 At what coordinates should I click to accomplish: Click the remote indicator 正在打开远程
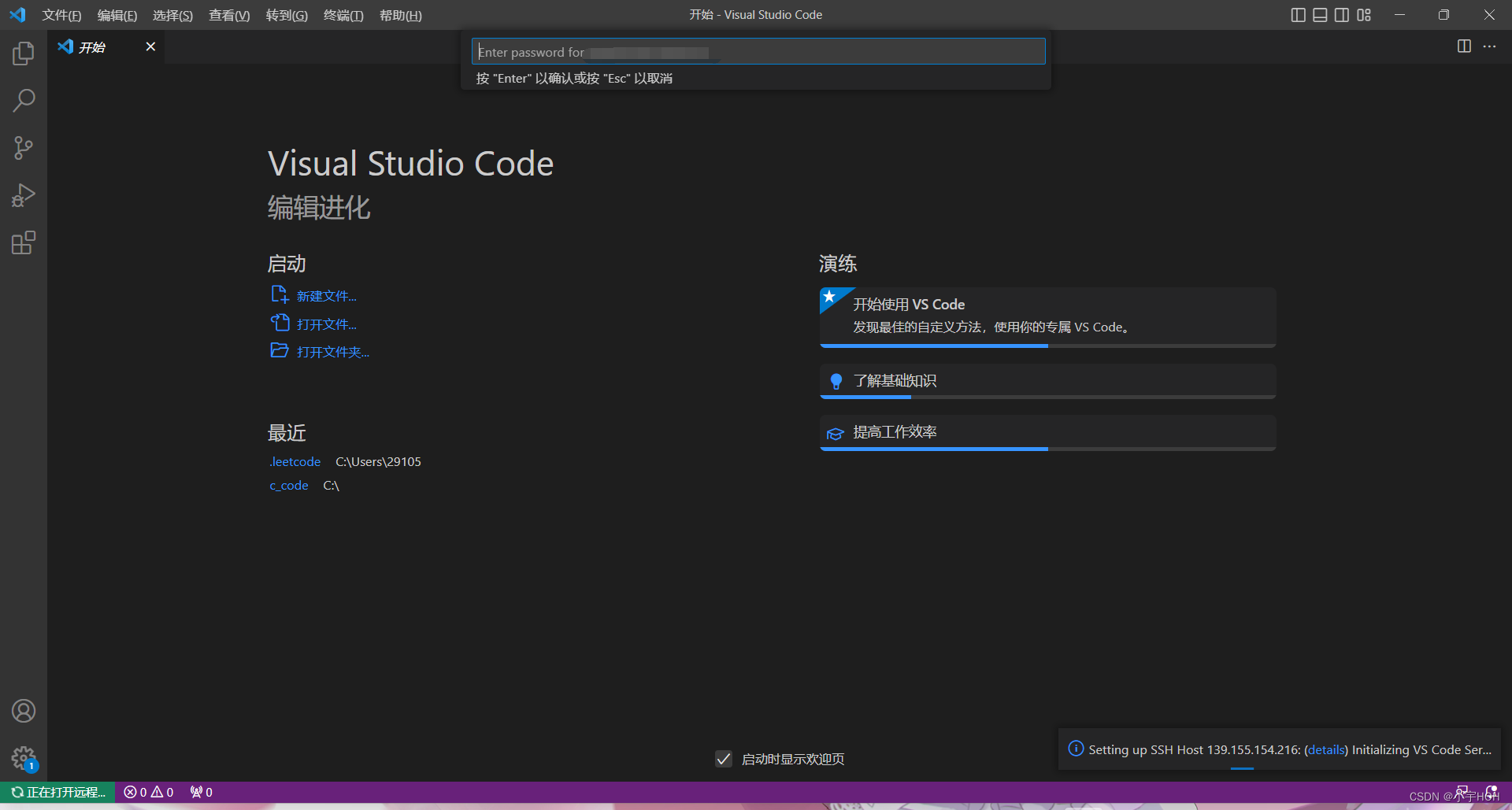57,792
